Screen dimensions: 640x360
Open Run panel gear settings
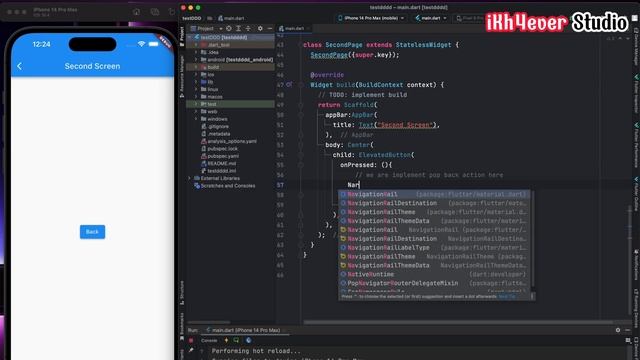point(618,330)
